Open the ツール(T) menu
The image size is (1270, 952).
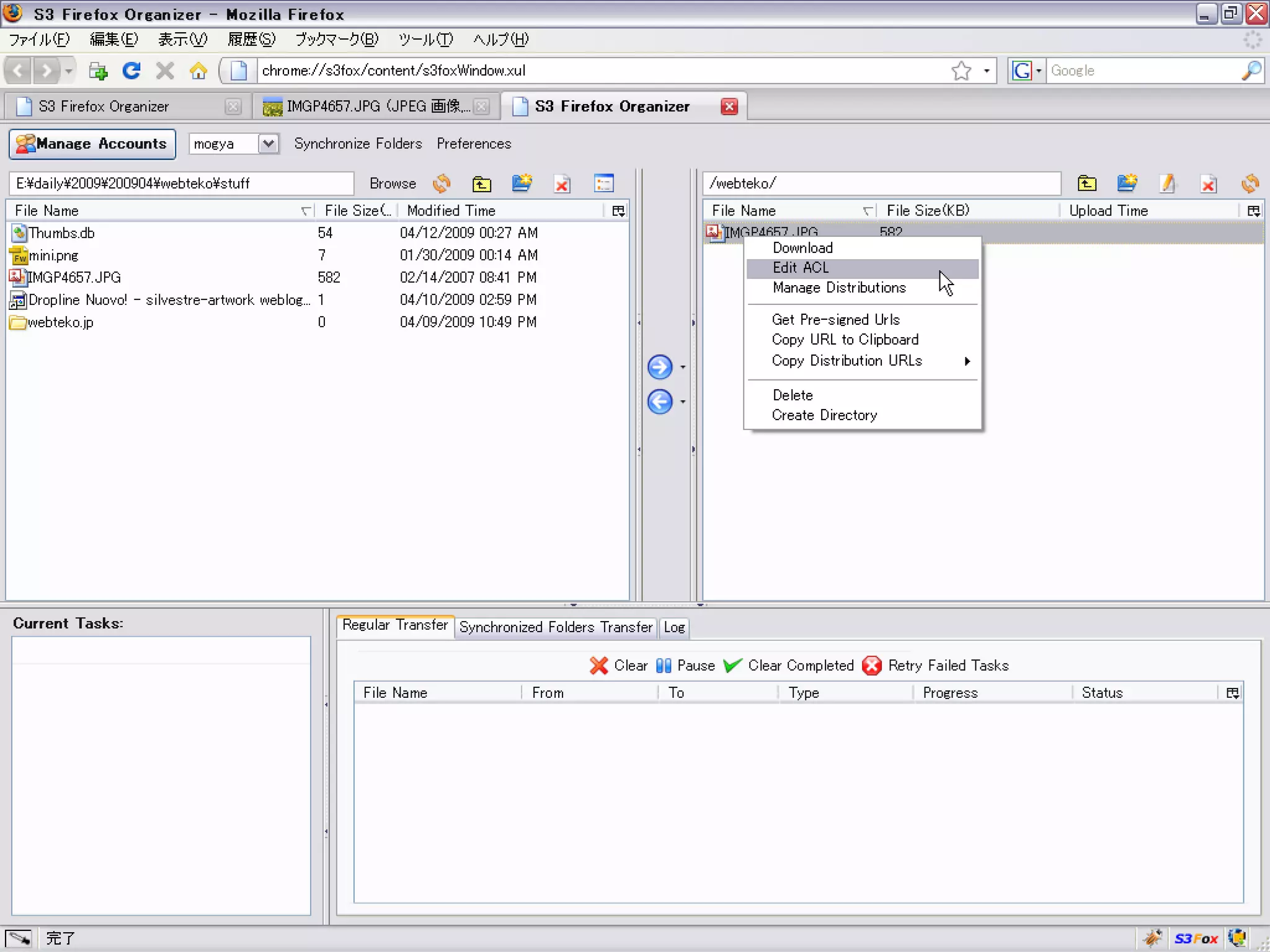(x=425, y=40)
